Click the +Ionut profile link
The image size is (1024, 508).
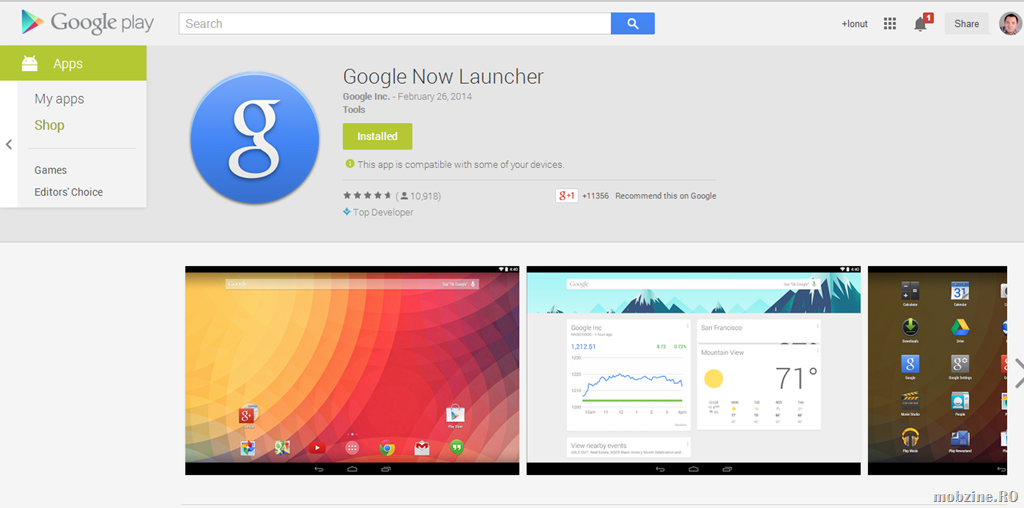854,24
